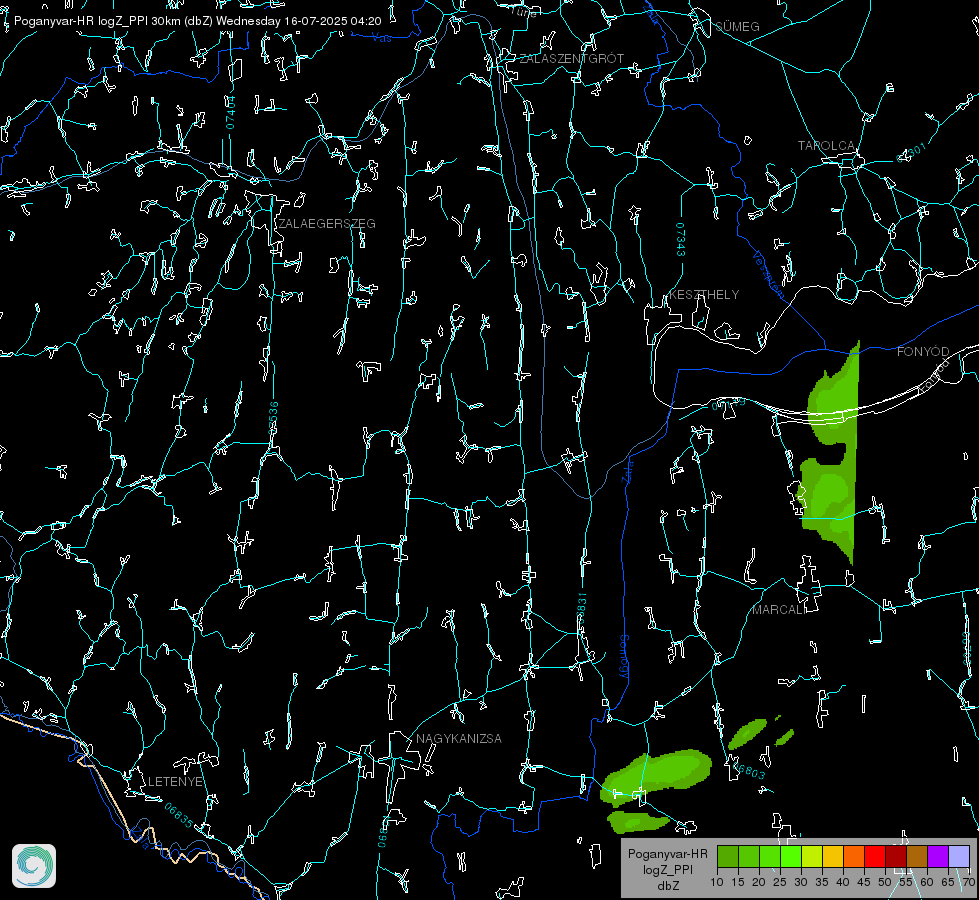Screen dimensions: 979x900
Task: Select the 65-70 dBZ lavender swatch
Action: click(959, 856)
